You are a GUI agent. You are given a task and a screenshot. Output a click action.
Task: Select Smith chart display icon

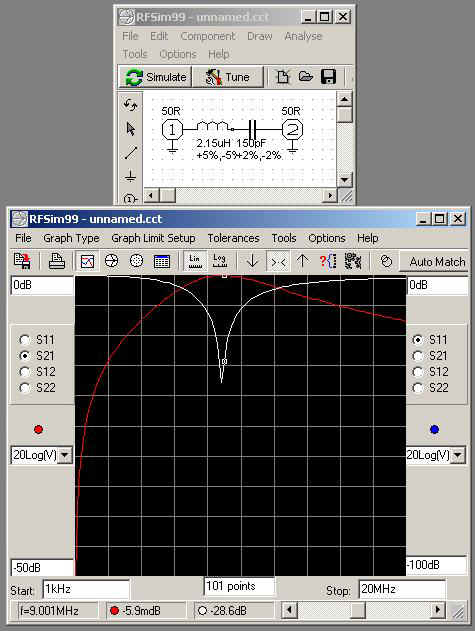(112, 261)
